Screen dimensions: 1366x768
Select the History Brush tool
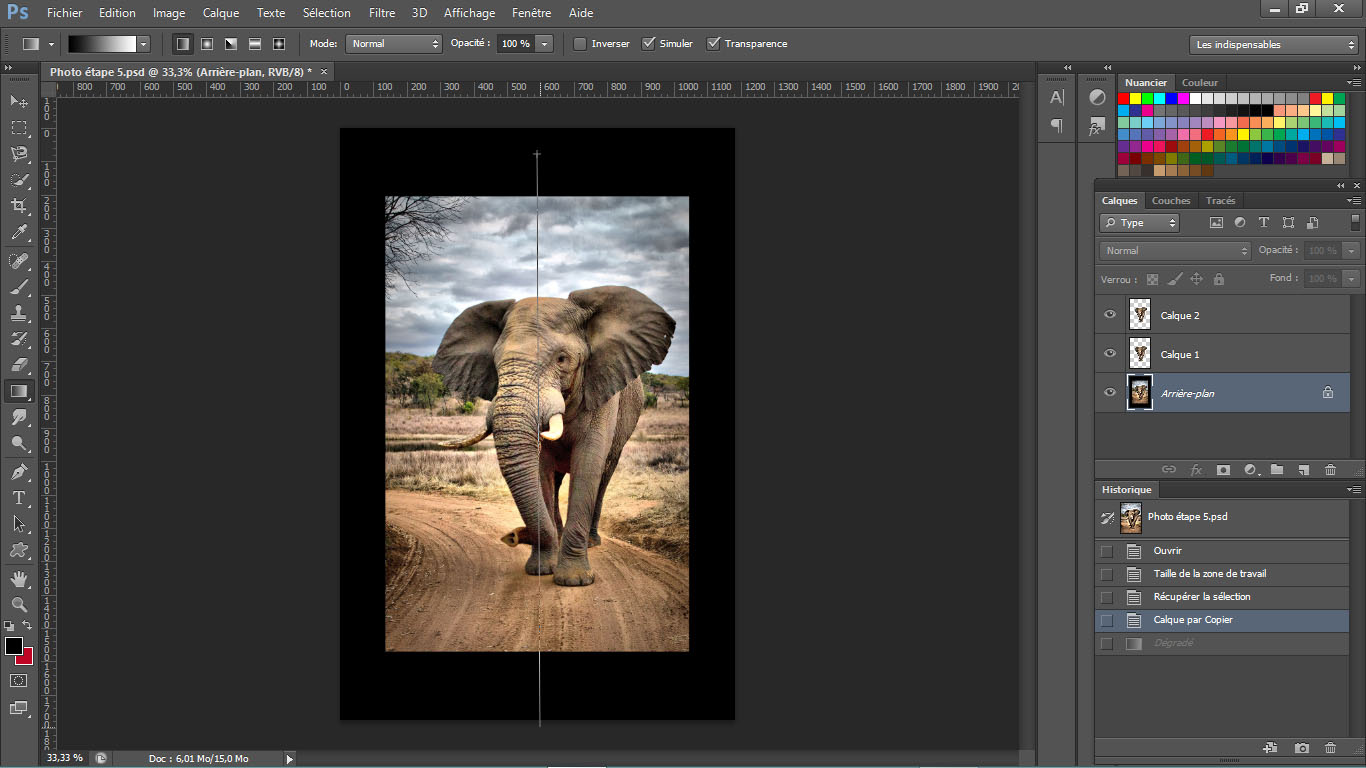coord(18,339)
